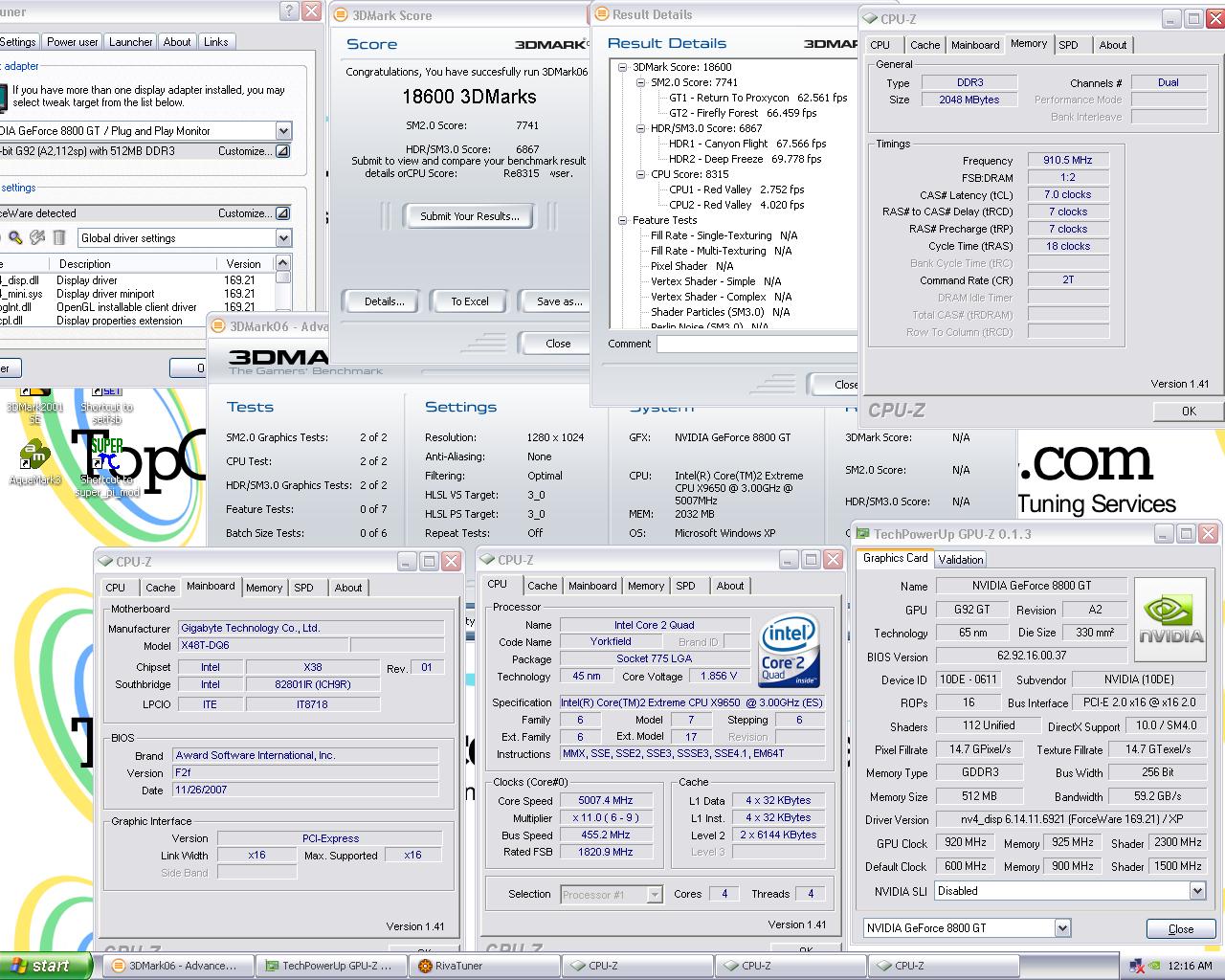Open the Windows Start menu
Screen dimensions: 1225x980
(x=46, y=966)
